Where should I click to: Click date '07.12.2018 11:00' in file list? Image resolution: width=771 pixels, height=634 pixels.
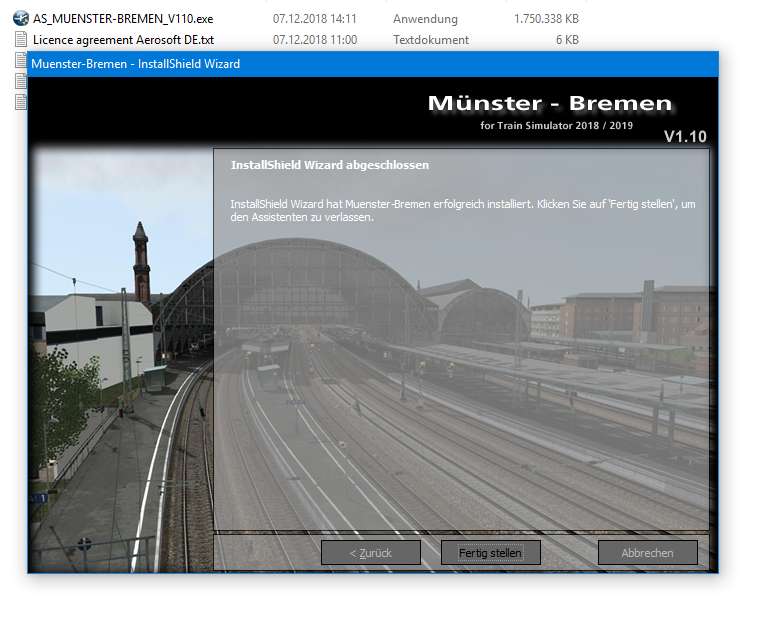coord(315,40)
